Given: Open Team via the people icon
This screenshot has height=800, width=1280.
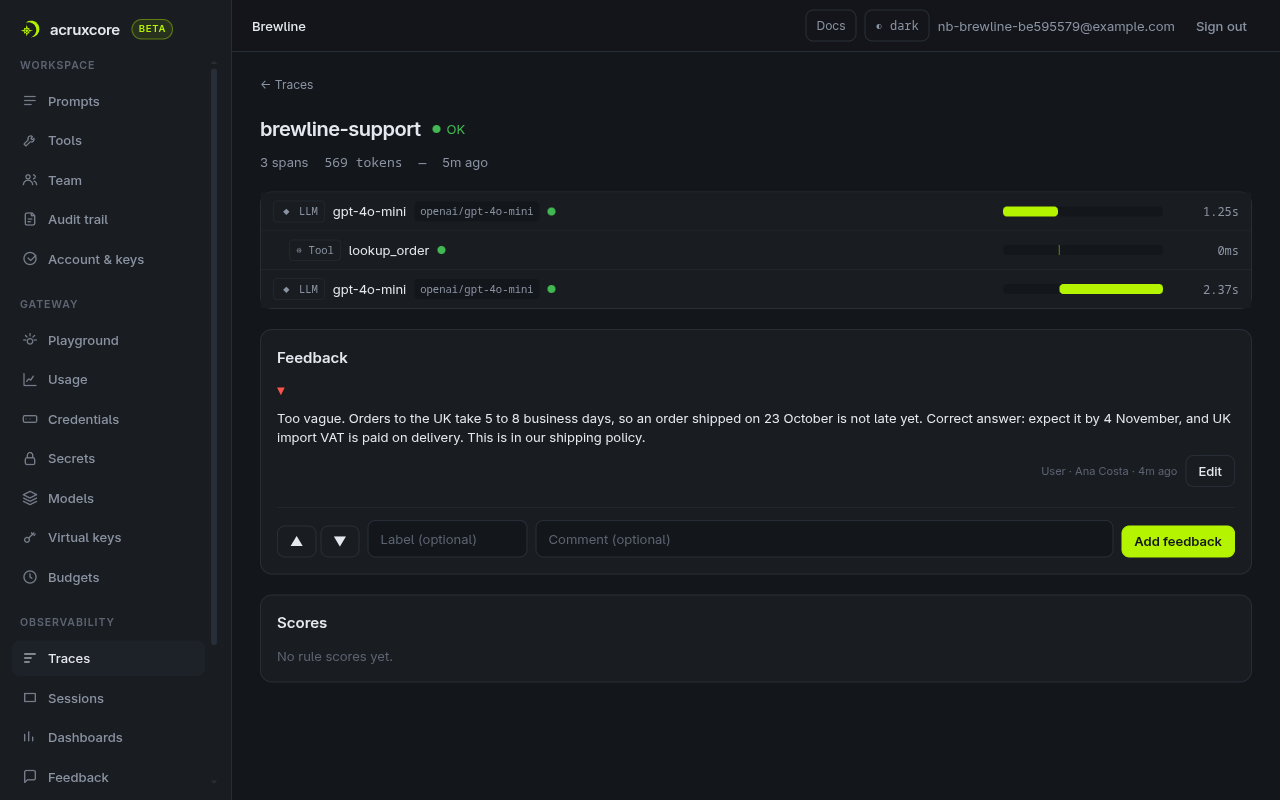Looking at the screenshot, I should click(30, 180).
